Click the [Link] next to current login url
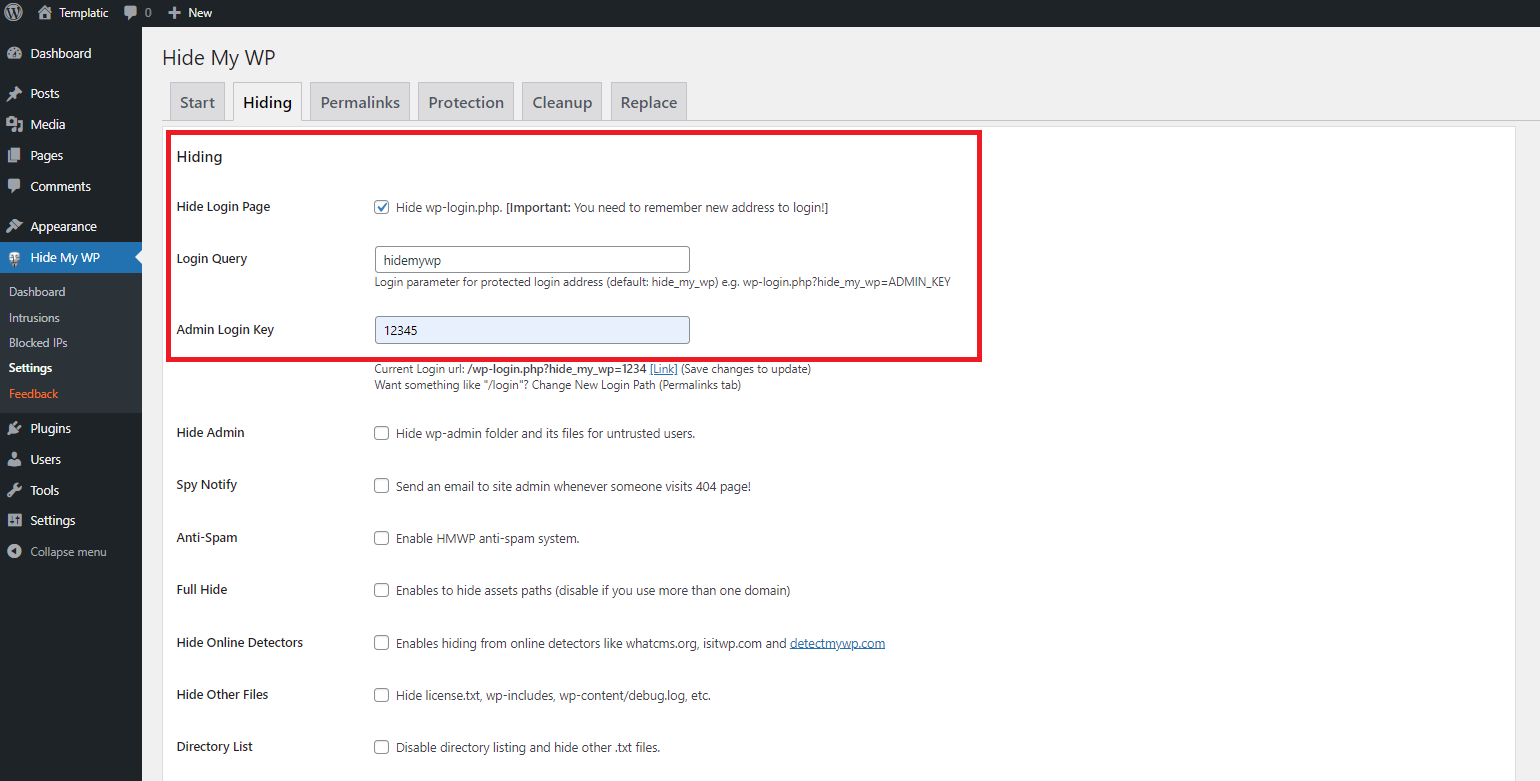Viewport: 1540px width, 781px height. tap(664, 369)
